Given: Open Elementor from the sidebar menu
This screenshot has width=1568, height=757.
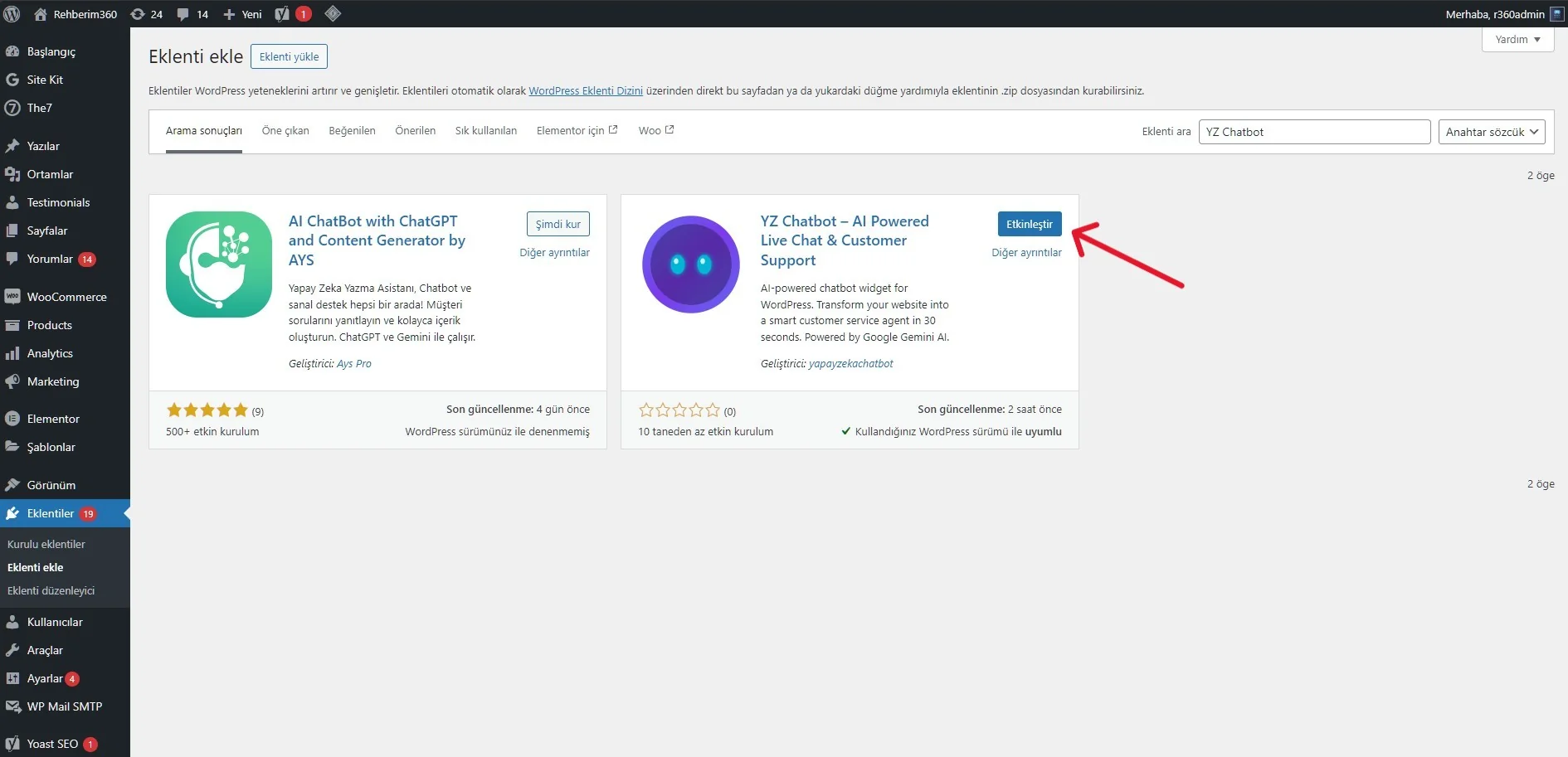Looking at the screenshot, I should (x=53, y=419).
